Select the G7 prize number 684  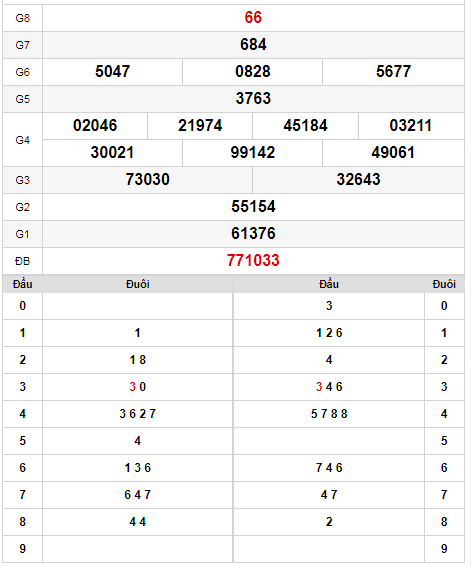[253, 44]
